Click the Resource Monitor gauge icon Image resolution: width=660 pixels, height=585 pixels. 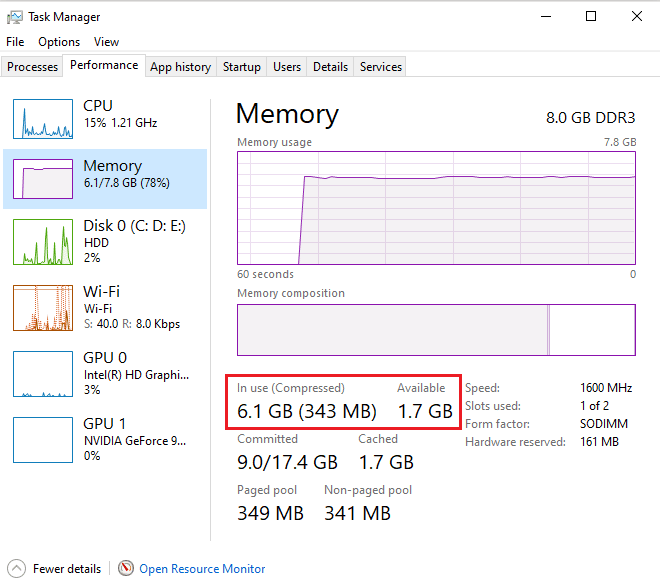(x=125, y=569)
